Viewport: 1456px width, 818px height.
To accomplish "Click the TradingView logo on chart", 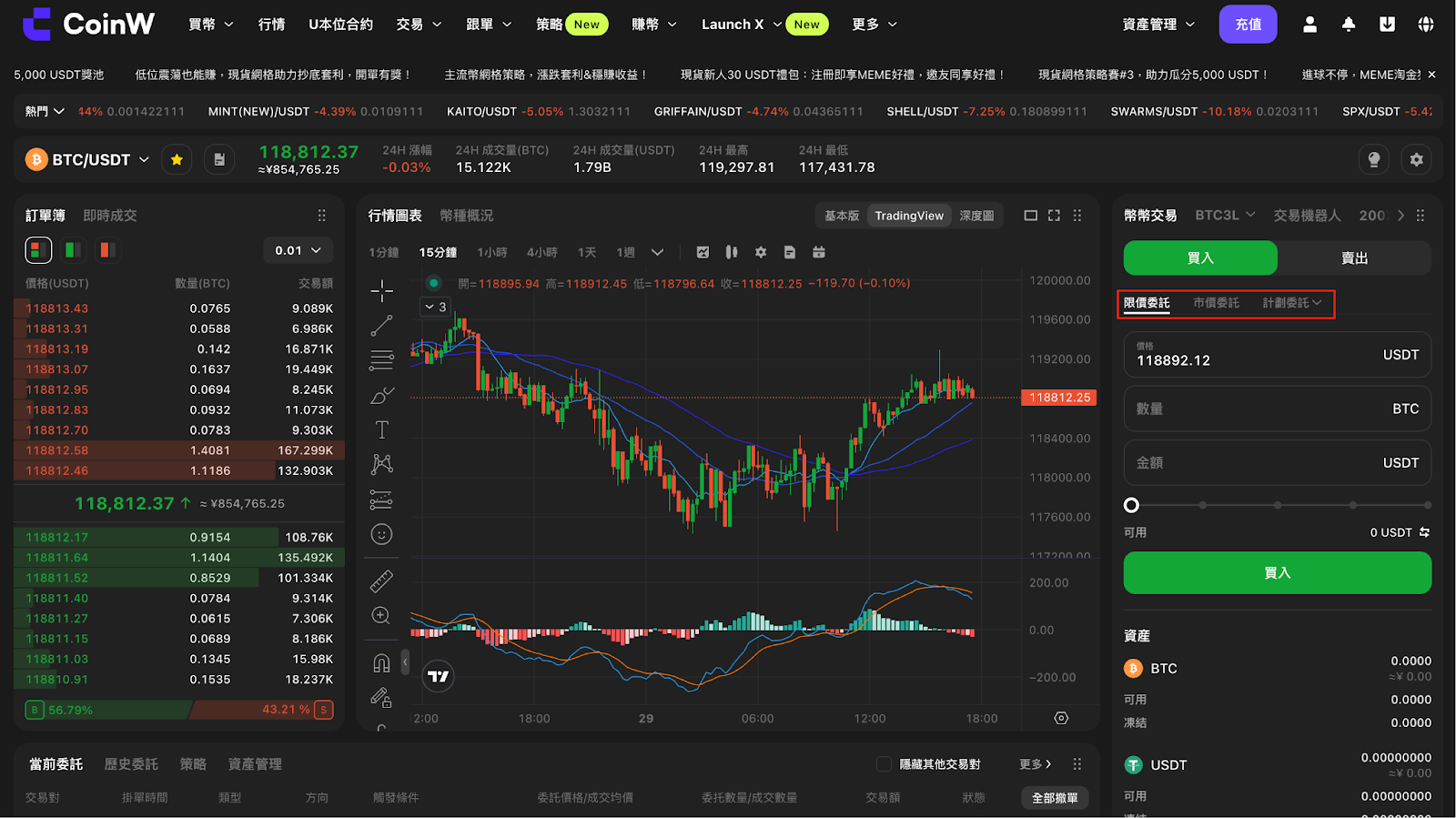I will [439, 676].
